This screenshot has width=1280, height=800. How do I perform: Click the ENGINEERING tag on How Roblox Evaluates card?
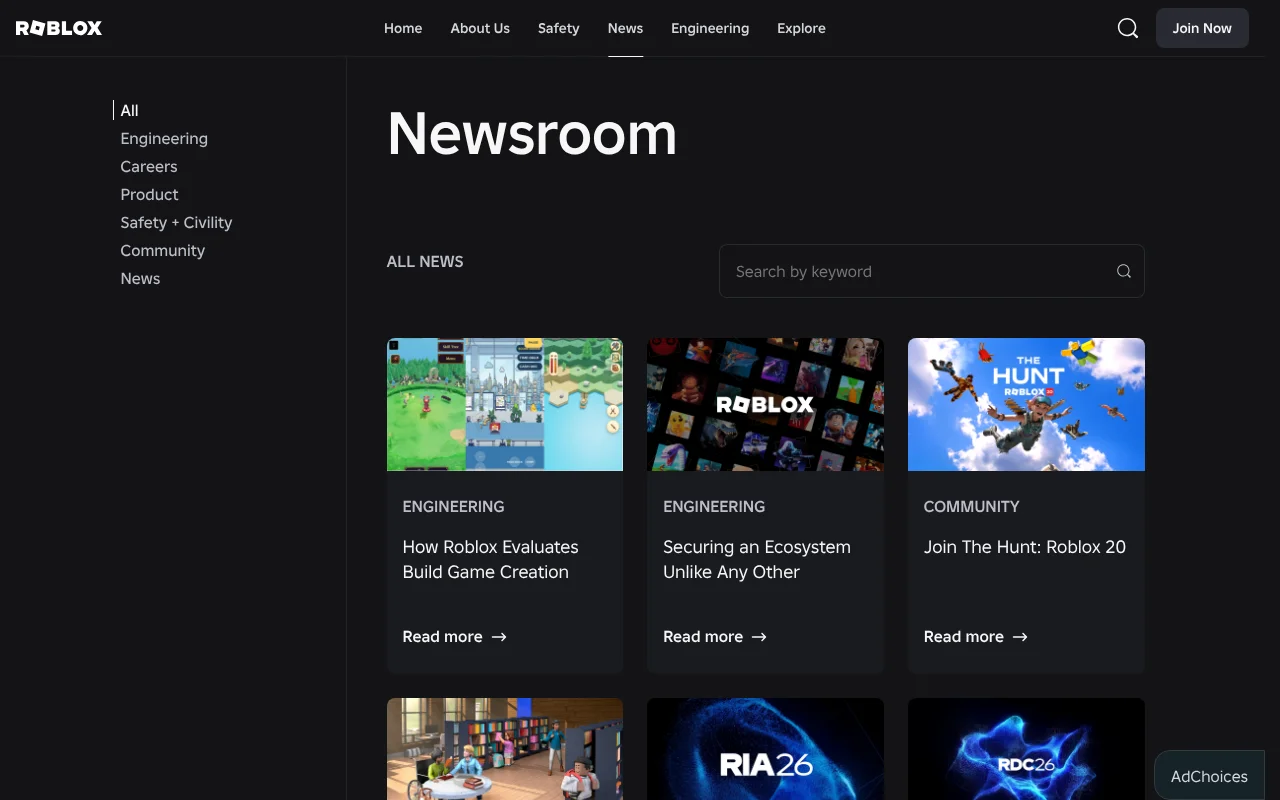[x=453, y=507]
